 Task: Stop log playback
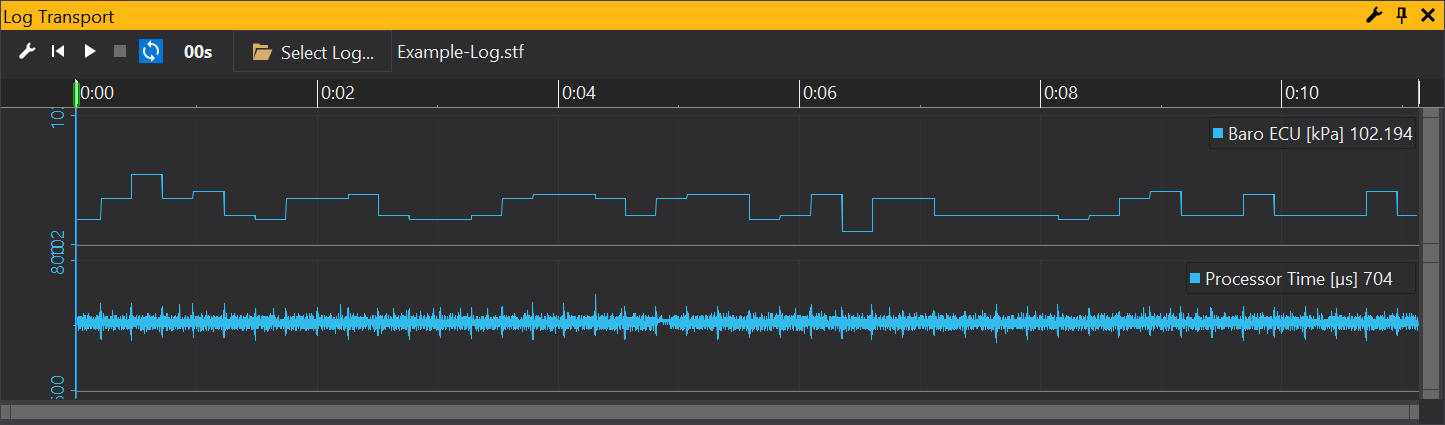tap(120, 51)
